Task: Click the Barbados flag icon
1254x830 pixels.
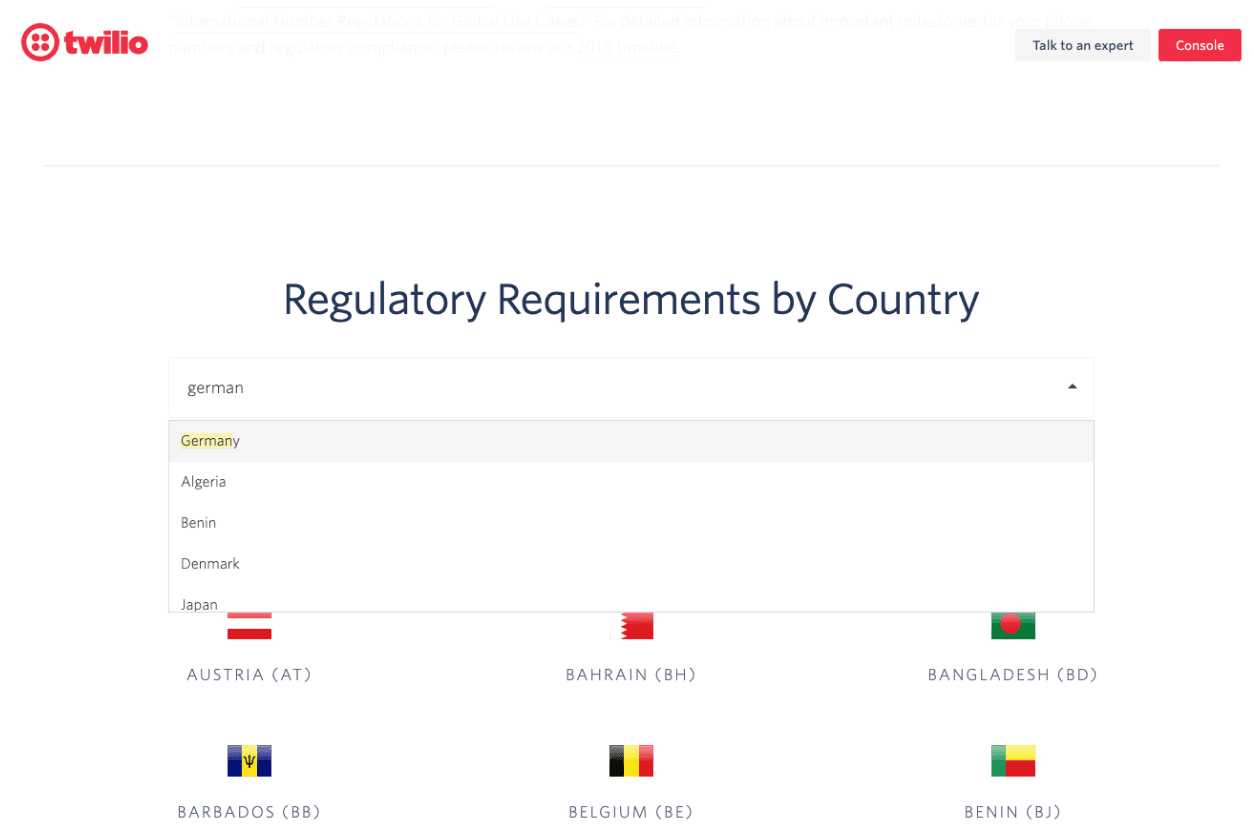Action: (x=249, y=760)
